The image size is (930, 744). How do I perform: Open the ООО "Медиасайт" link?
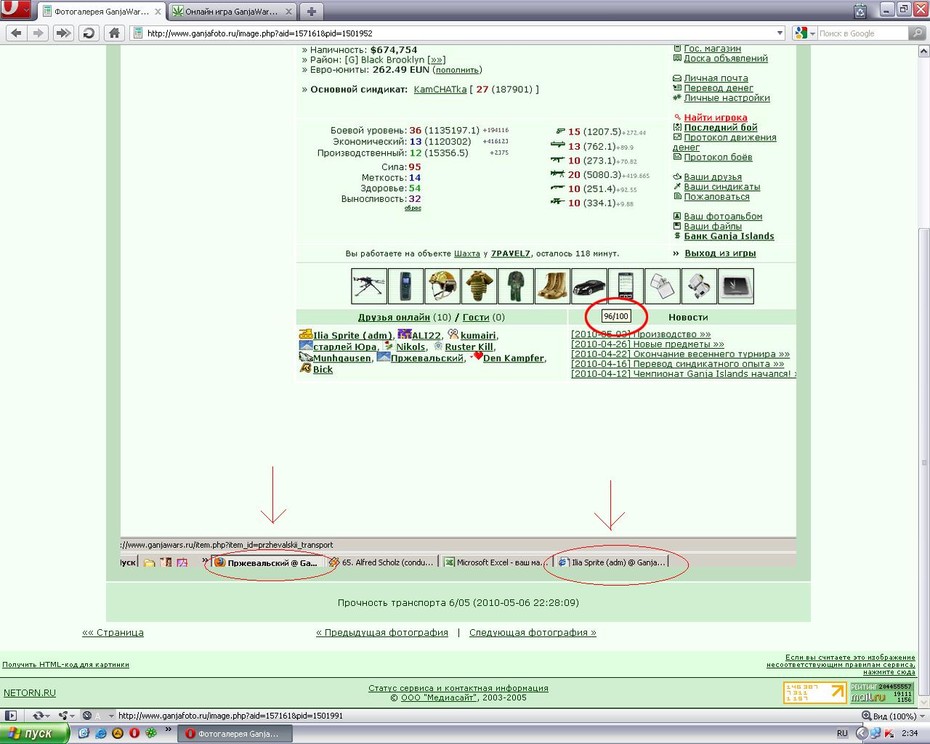(x=438, y=698)
